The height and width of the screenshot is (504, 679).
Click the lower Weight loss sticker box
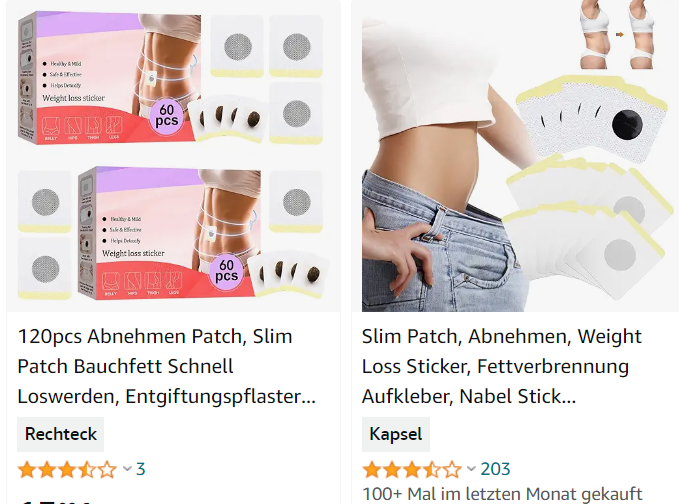pos(170,233)
